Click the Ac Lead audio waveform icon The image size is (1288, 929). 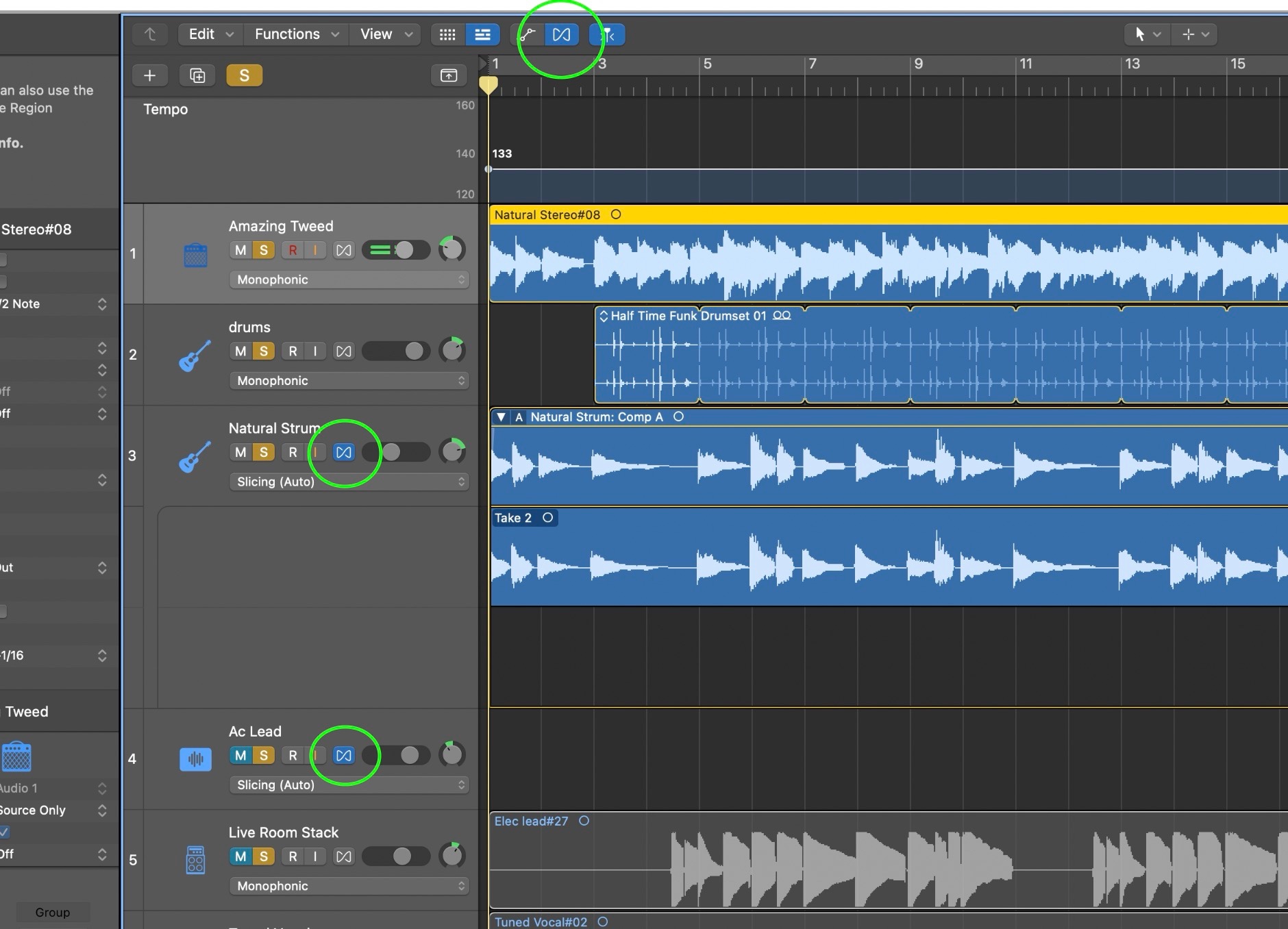tap(195, 759)
